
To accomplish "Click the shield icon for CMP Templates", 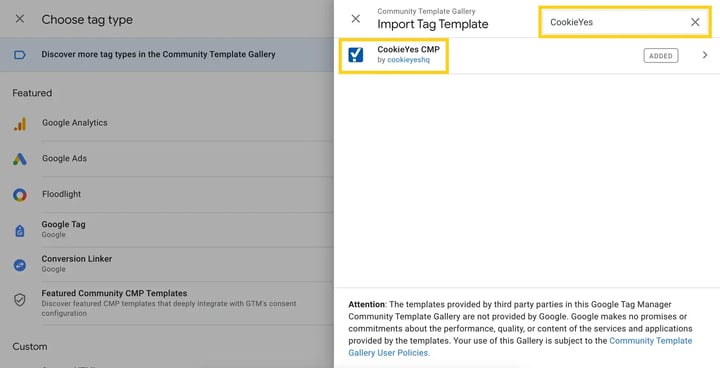I will pyautogui.click(x=20, y=300).
